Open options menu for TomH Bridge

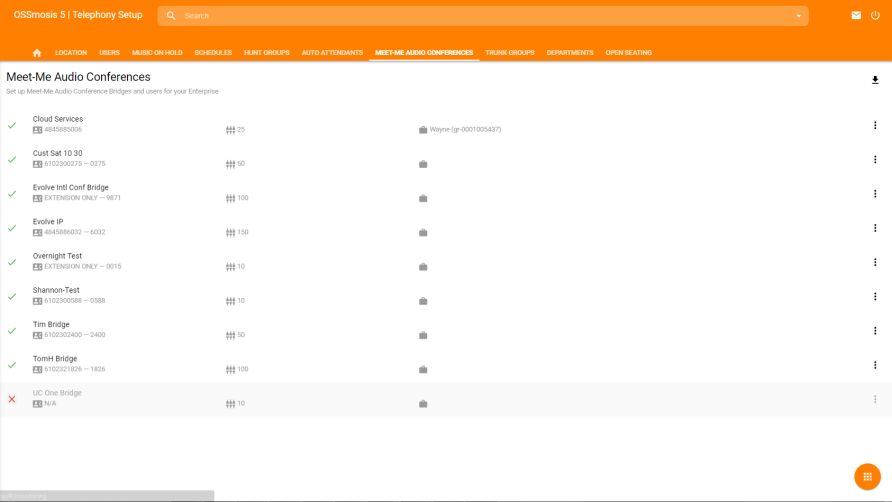875,365
